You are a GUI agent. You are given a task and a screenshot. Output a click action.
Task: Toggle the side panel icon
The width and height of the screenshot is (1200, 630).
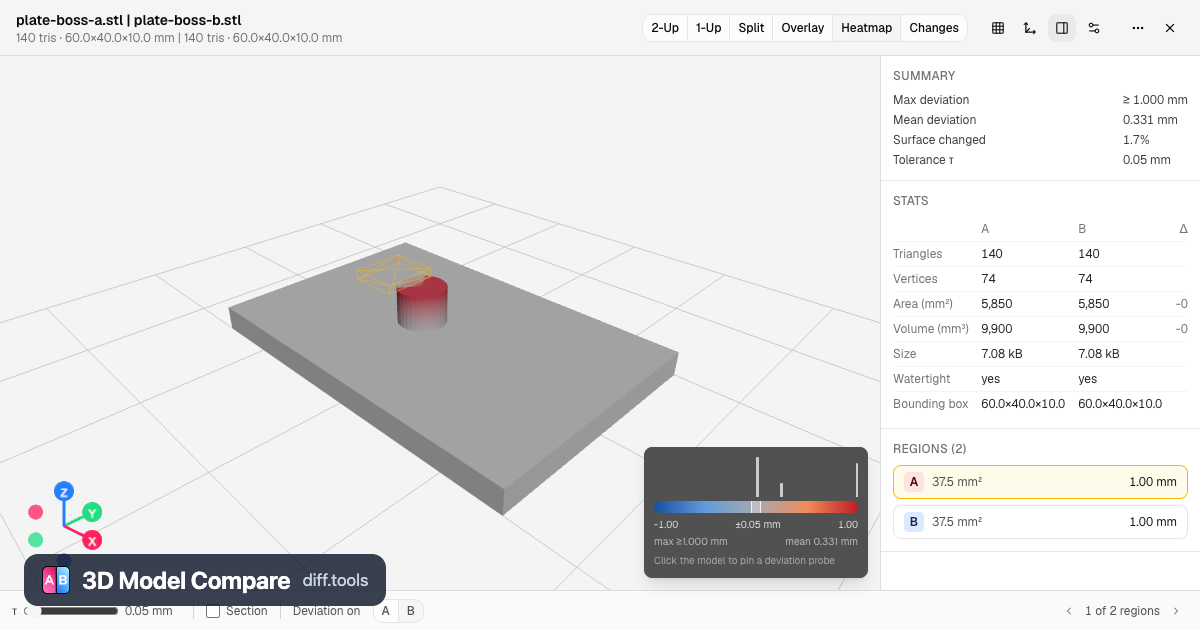pyautogui.click(x=1062, y=28)
